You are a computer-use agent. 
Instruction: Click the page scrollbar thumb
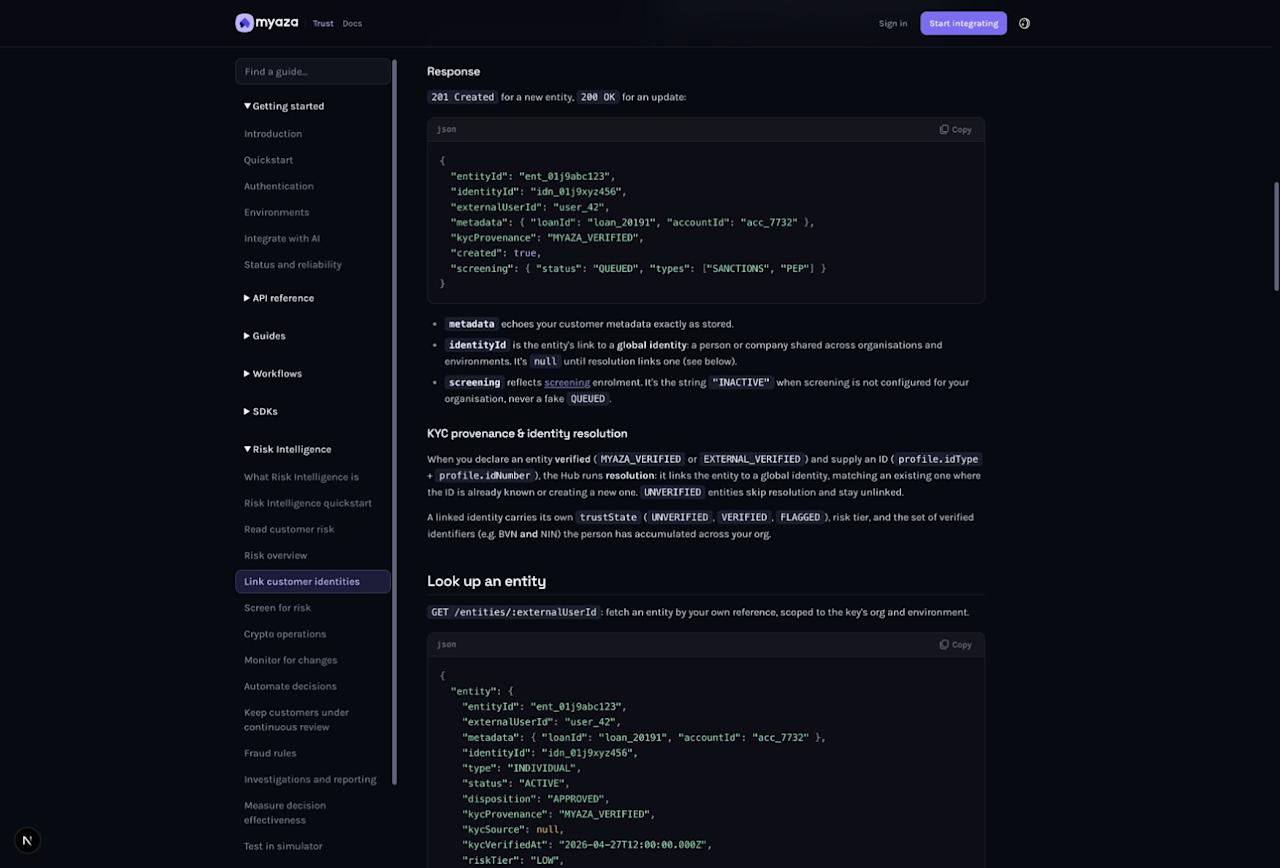[1276, 236]
